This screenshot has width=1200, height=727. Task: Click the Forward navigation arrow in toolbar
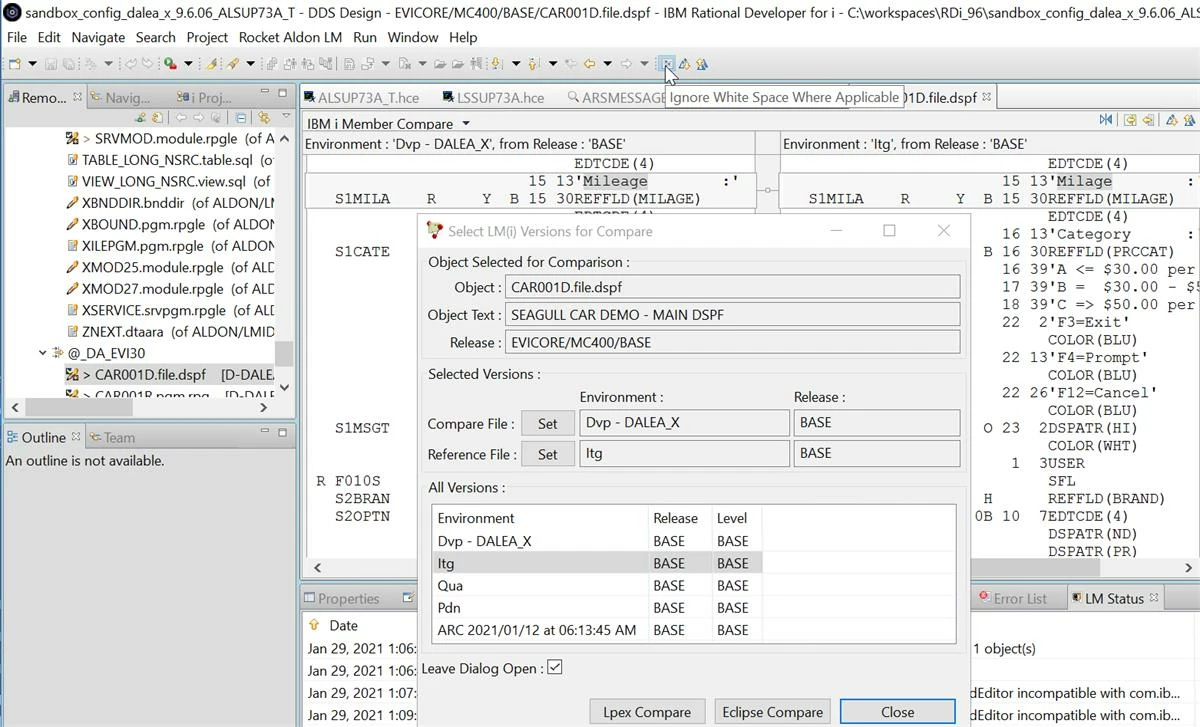point(627,64)
